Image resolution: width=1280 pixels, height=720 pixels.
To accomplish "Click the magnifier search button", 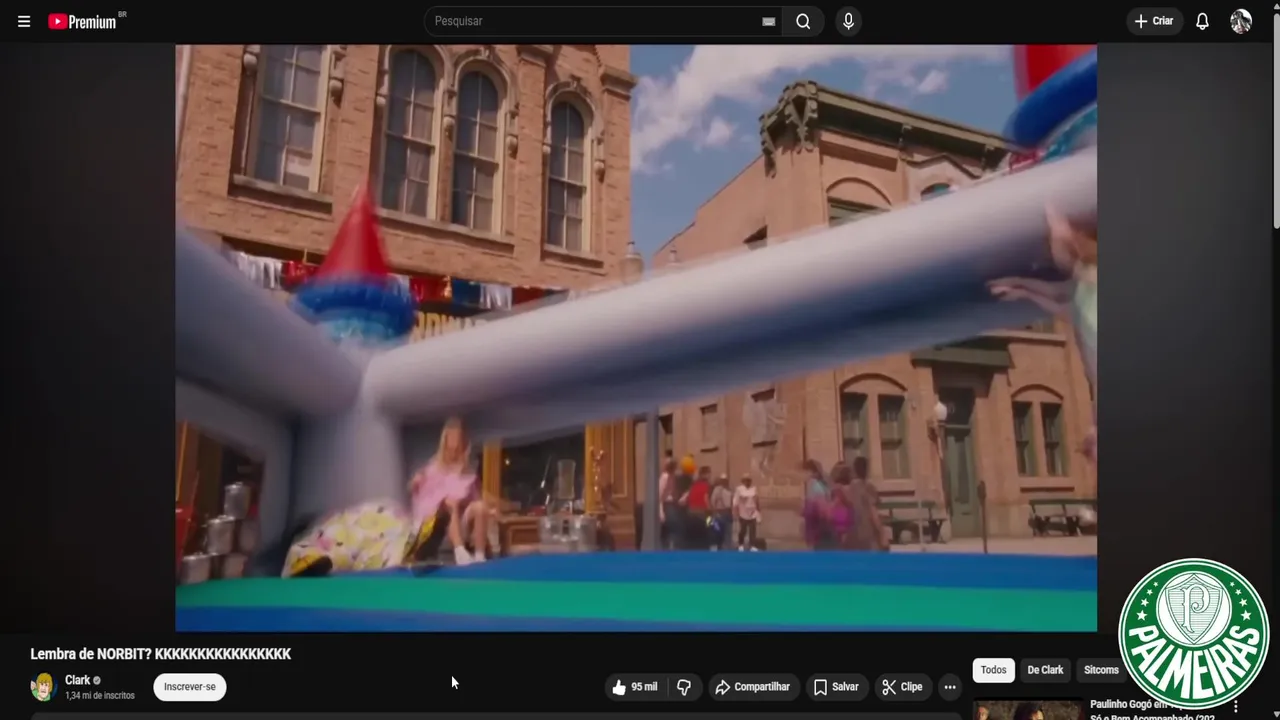I will [x=803, y=21].
